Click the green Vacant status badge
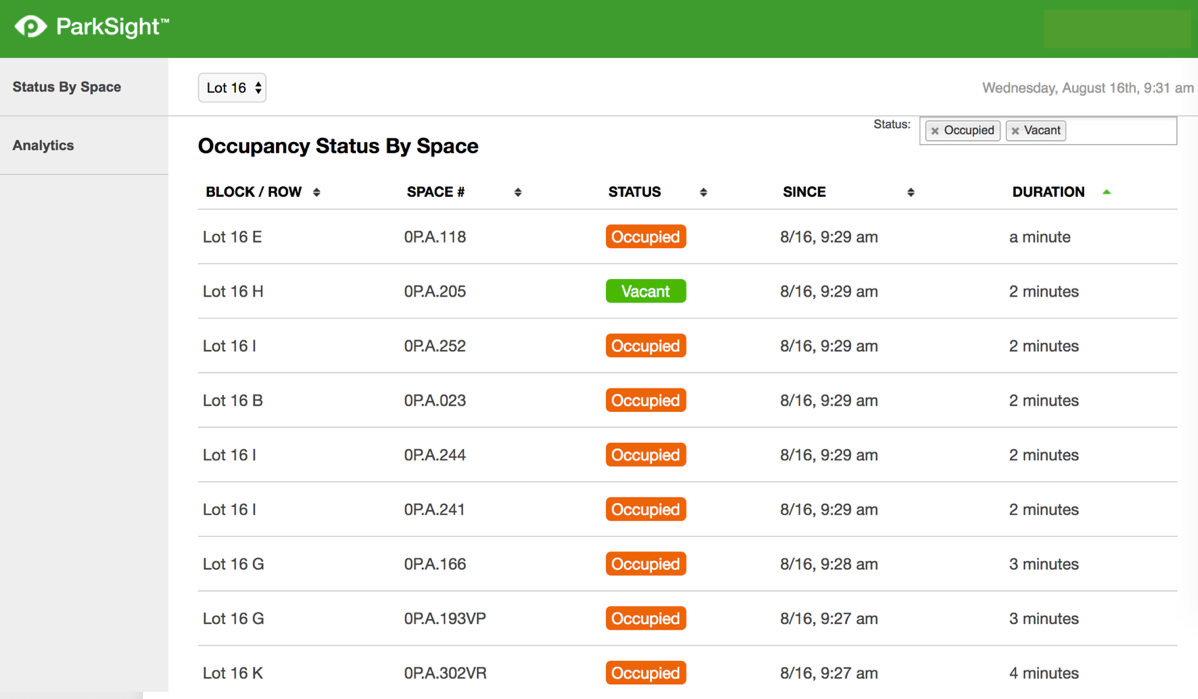 [645, 292]
